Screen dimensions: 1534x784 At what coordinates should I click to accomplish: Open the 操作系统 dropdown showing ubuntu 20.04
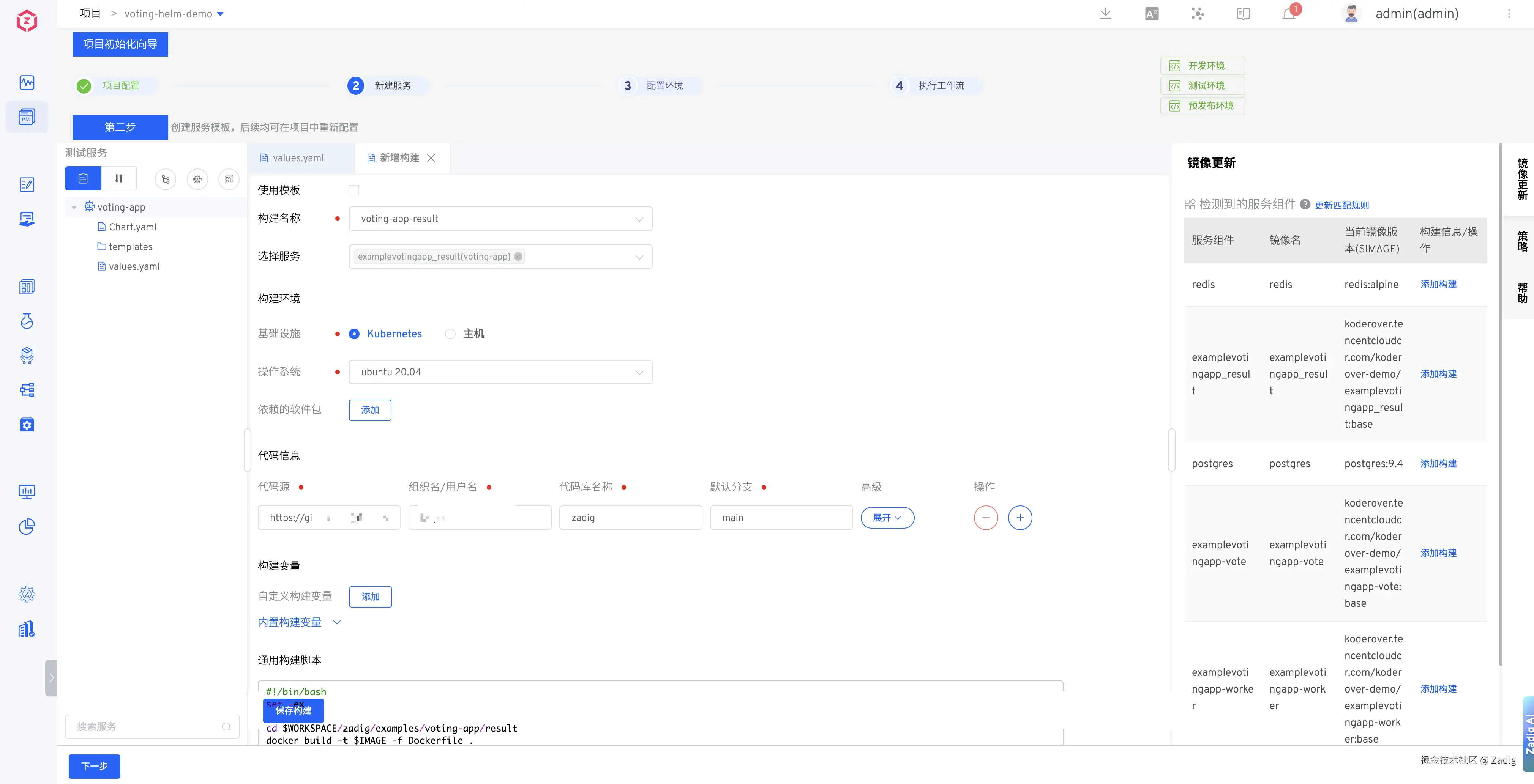(x=500, y=372)
